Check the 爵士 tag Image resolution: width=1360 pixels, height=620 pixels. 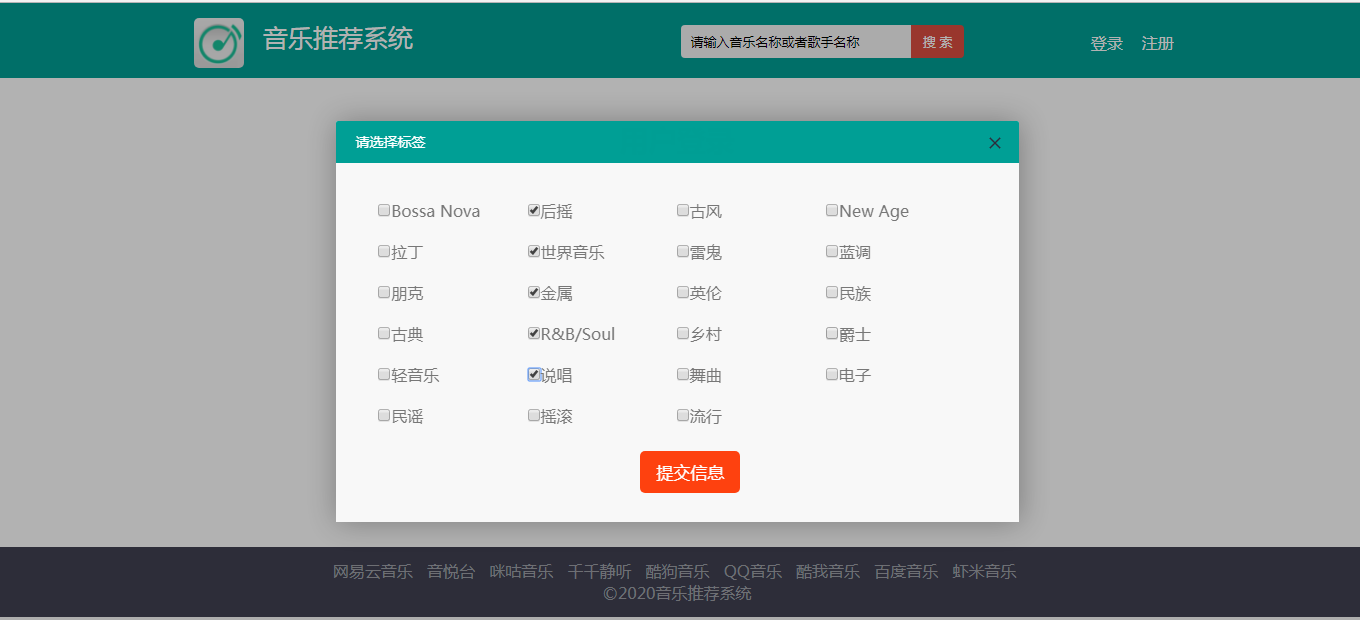click(831, 333)
